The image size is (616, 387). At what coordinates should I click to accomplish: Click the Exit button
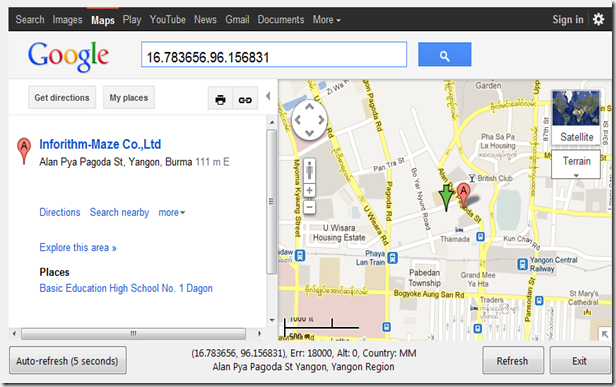(x=579, y=361)
